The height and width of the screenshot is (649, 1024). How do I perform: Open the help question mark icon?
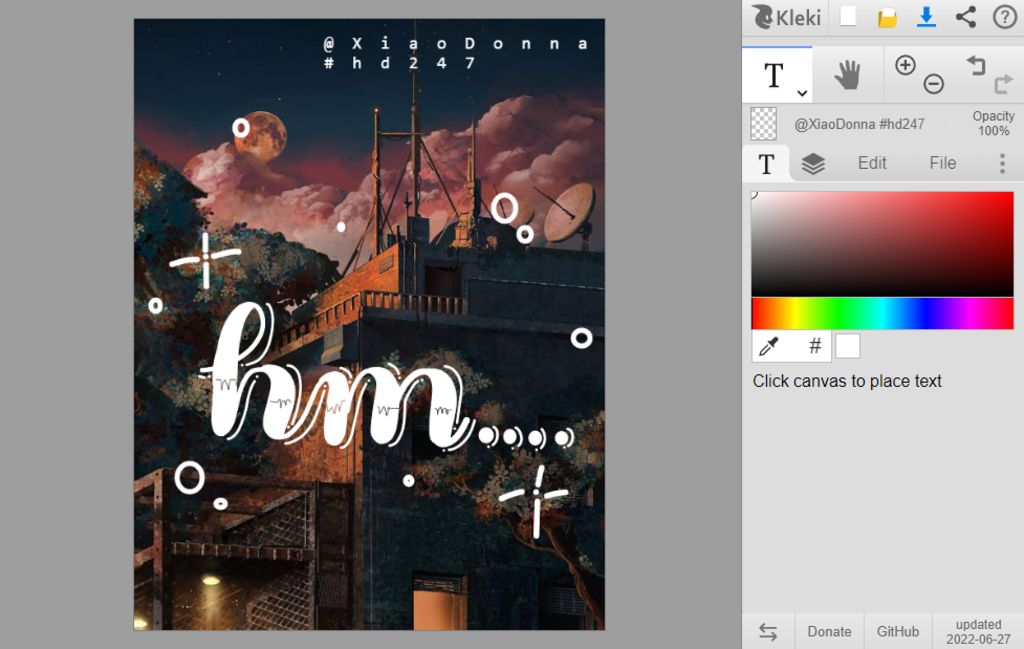click(x=1004, y=17)
